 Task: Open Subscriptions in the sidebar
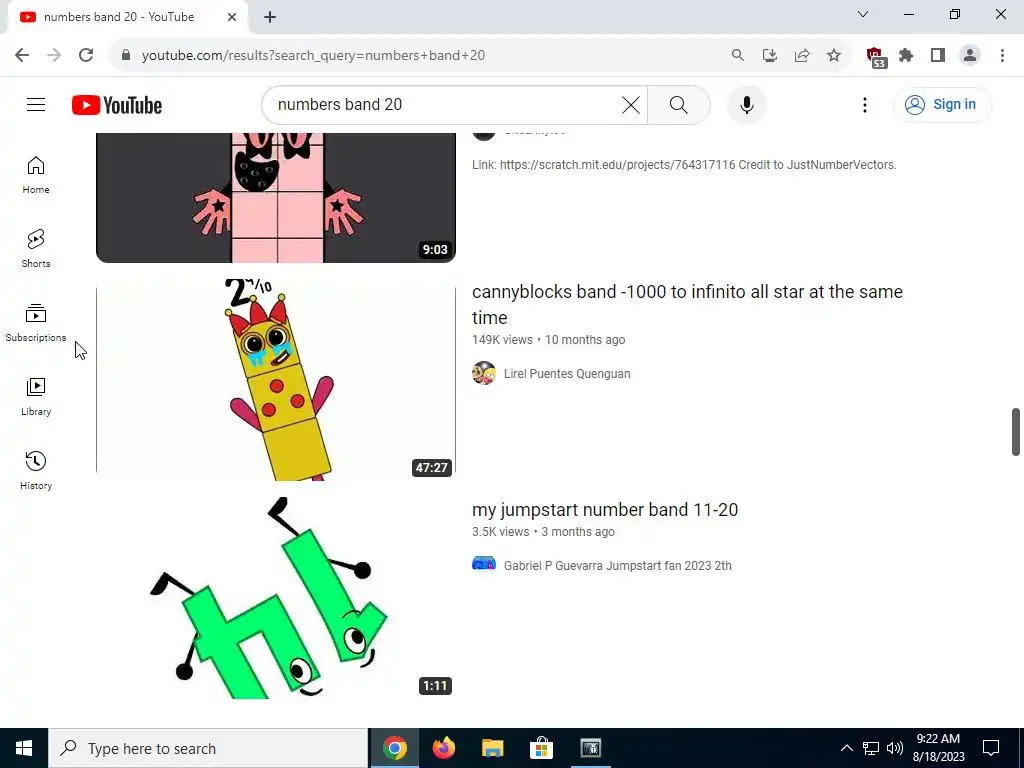tap(36, 323)
